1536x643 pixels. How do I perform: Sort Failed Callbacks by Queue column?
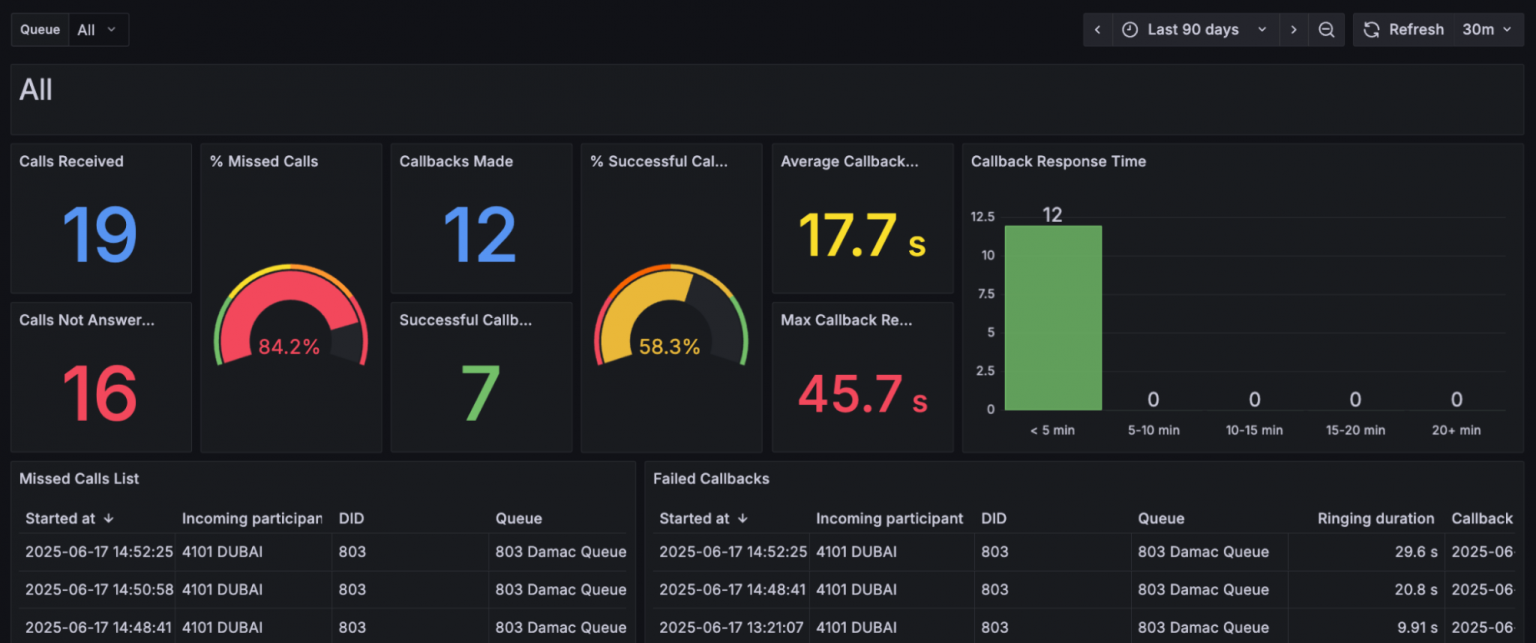[x=1161, y=518]
